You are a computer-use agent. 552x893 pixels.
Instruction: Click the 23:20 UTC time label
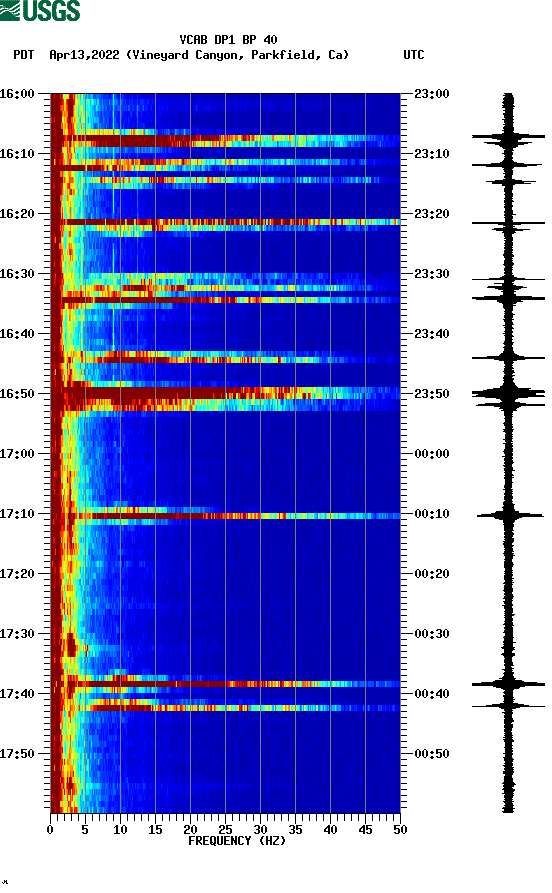point(432,214)
